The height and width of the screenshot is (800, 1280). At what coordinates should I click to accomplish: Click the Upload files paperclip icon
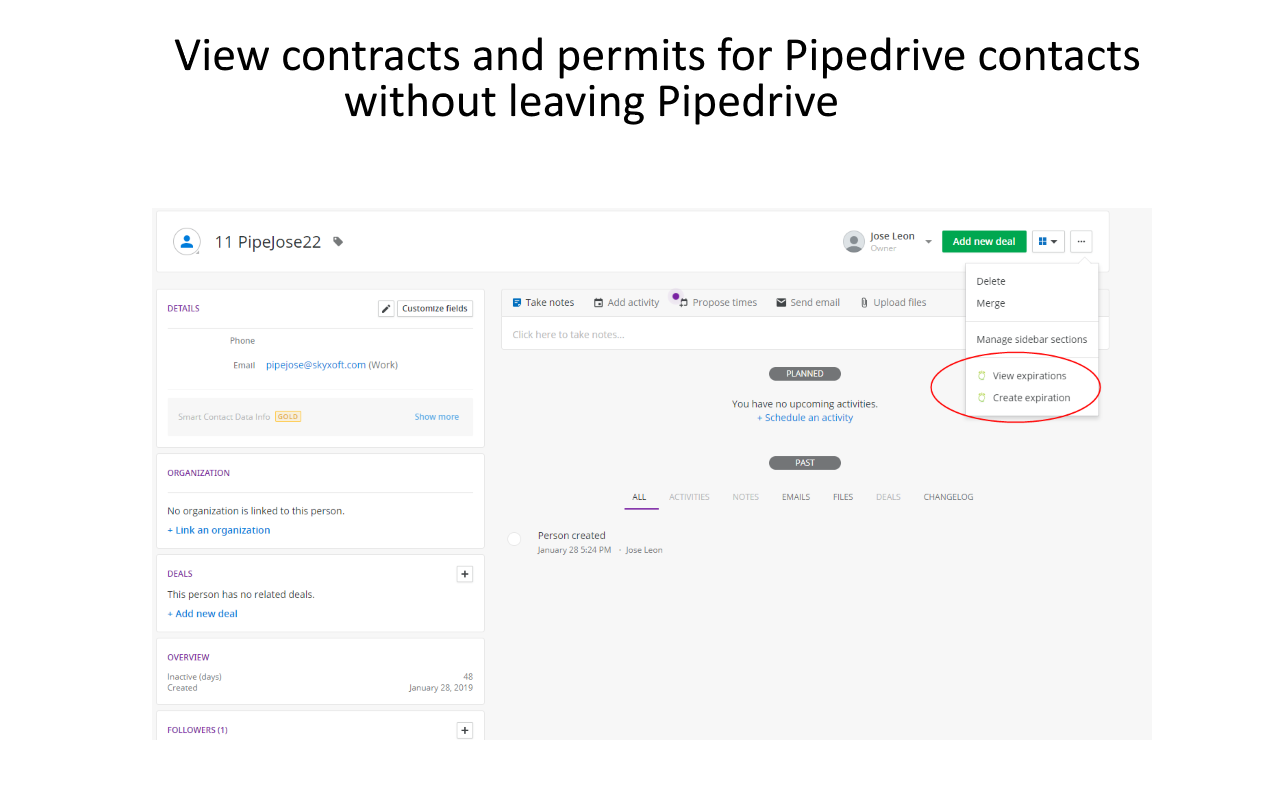pyautogui.click(x=862, y=302)
